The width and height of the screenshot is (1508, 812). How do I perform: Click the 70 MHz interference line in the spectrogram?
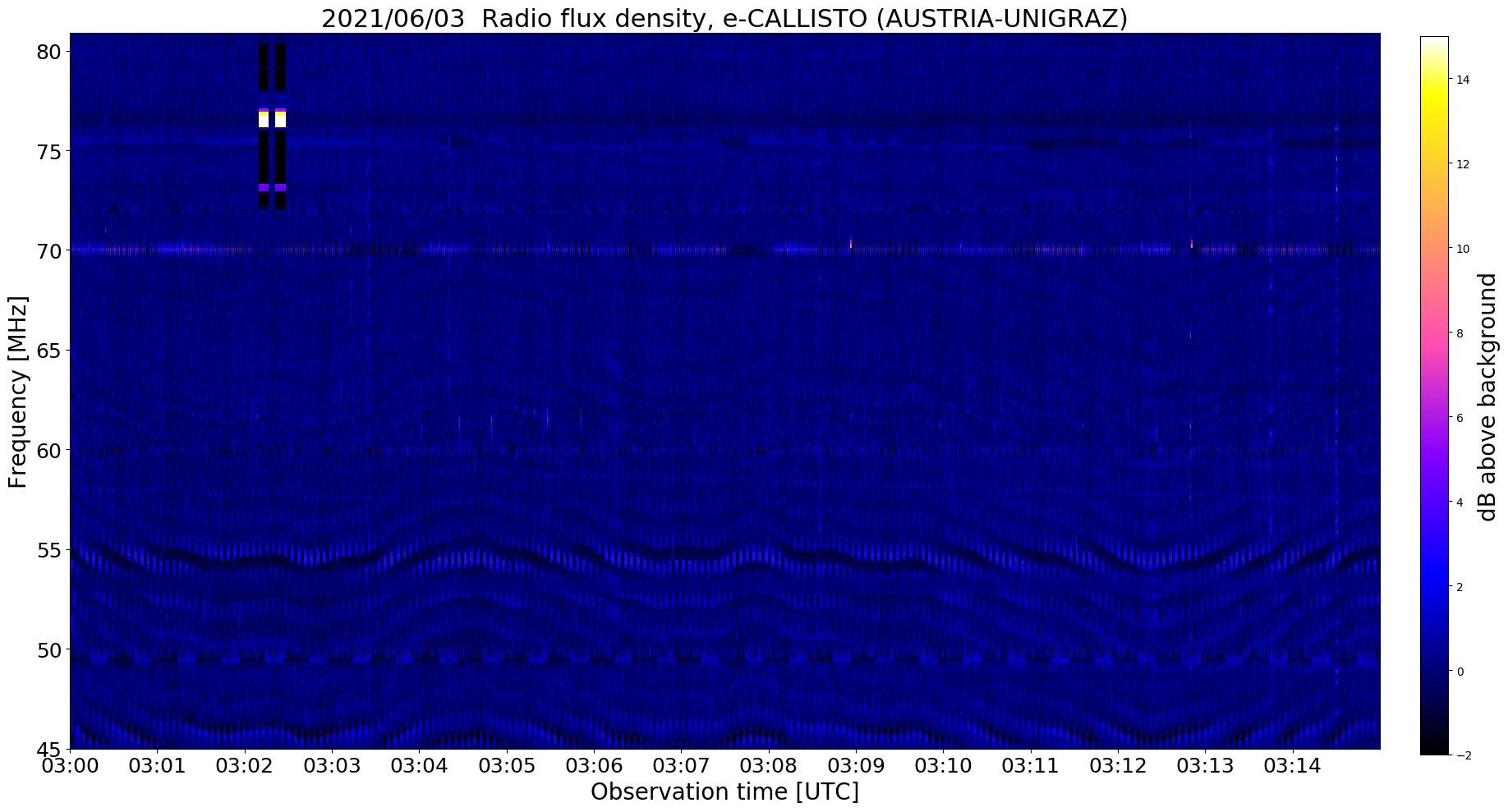pos(724,249)
